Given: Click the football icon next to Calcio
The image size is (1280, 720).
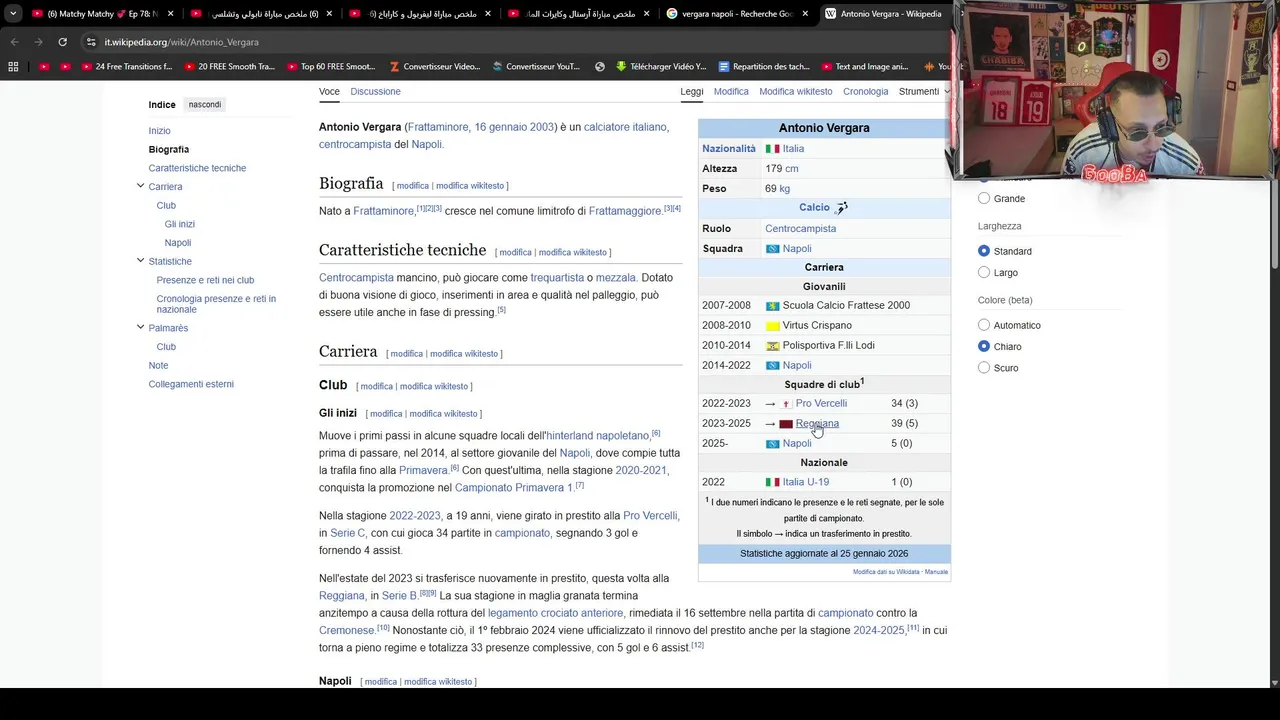Looking at the screenshot, I should (841, 208).
